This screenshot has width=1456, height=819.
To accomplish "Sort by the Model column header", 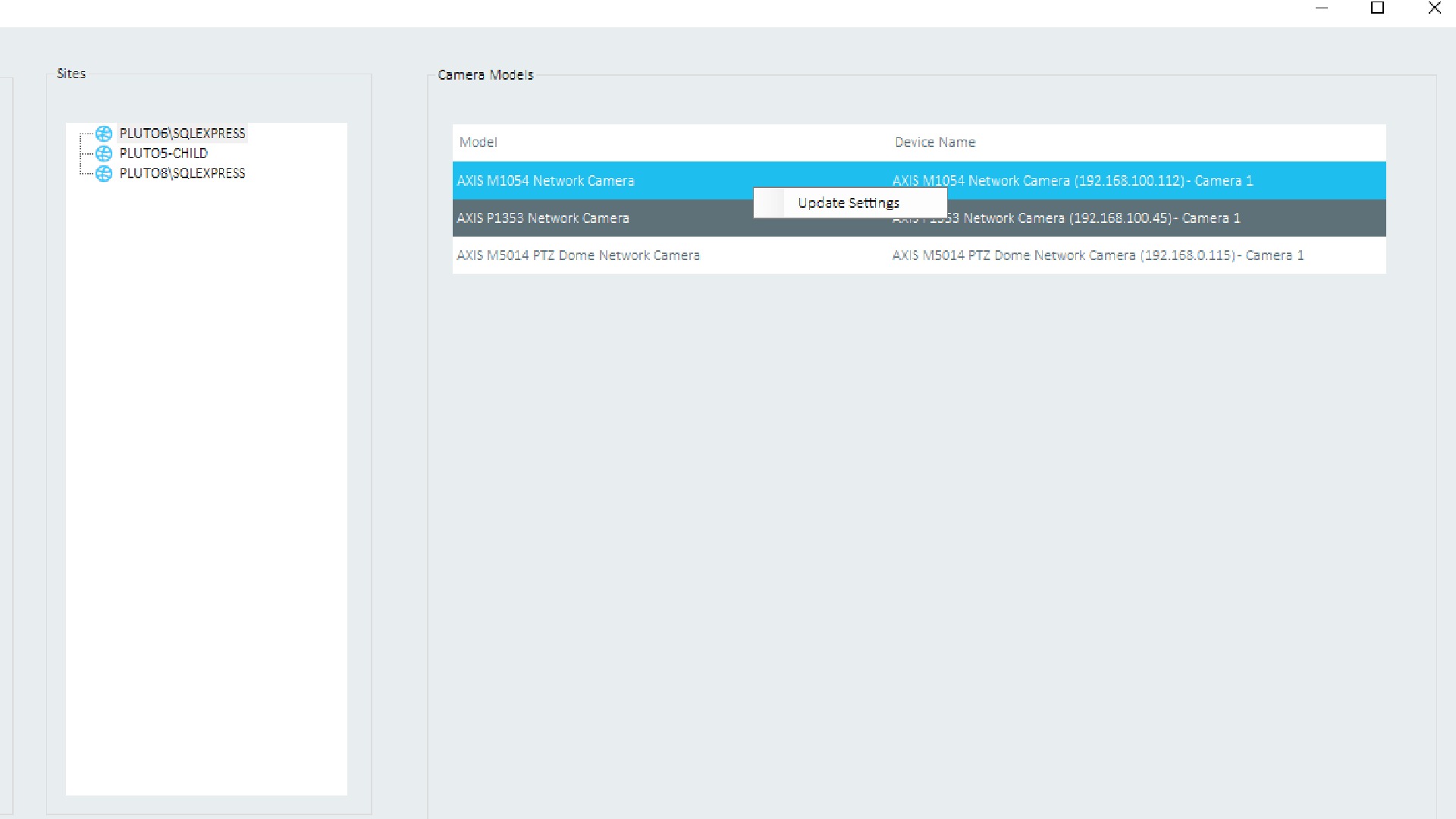I will [x=478, y=143].
